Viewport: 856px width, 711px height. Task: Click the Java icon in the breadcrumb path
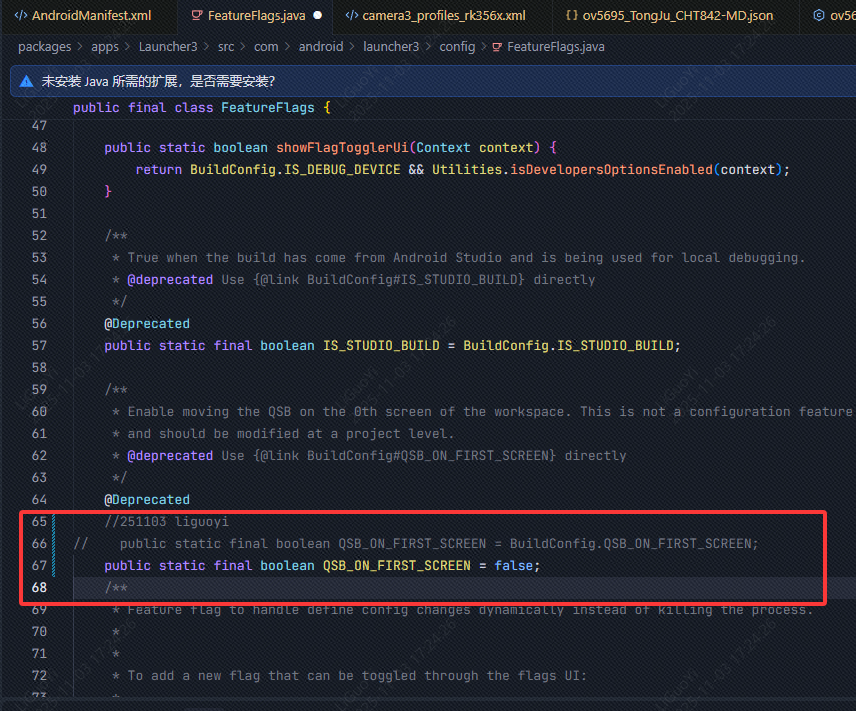(x=497, y=47)
